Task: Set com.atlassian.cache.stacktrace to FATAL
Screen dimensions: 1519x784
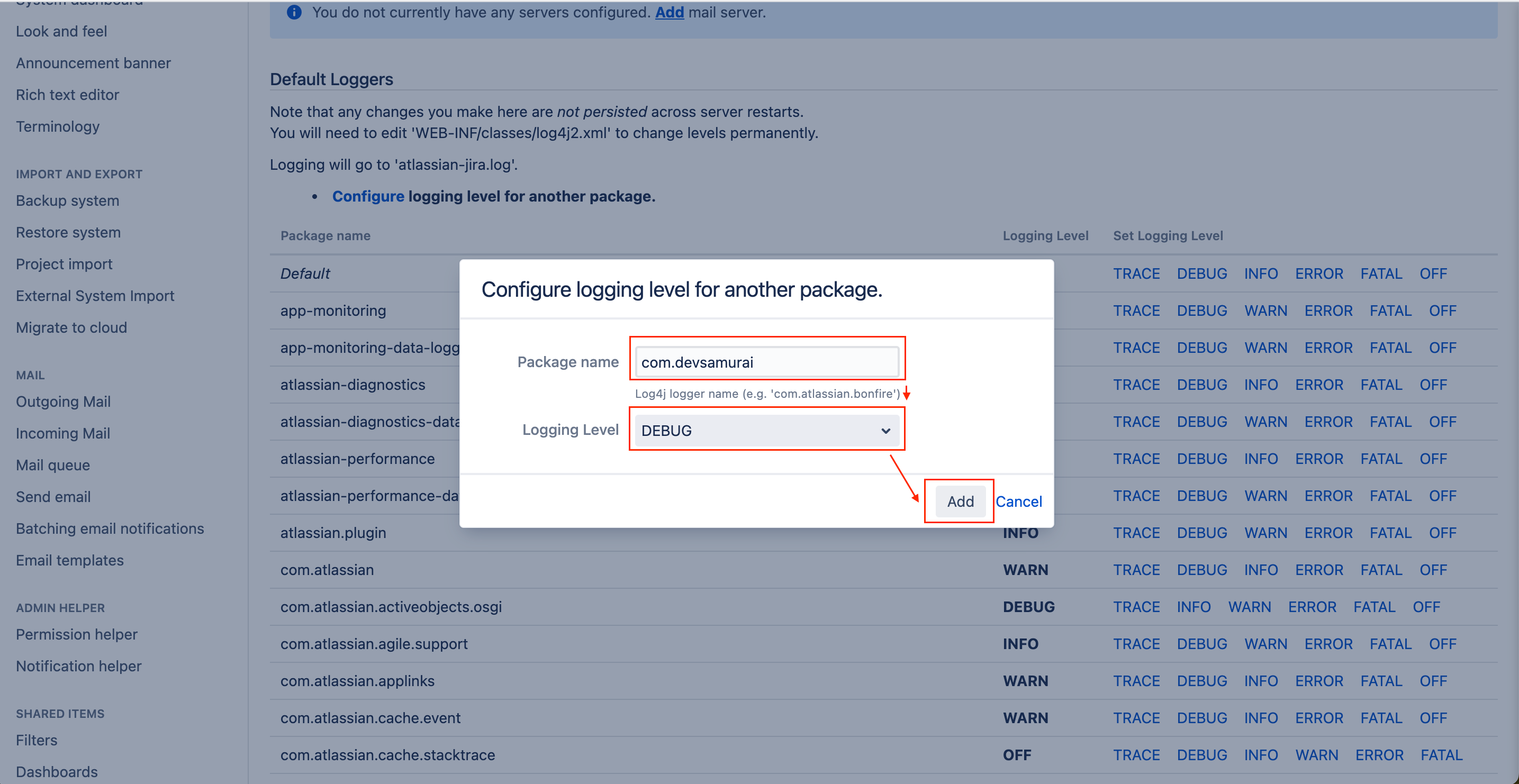Action: pyautogui.click(x=1441, y=754)
